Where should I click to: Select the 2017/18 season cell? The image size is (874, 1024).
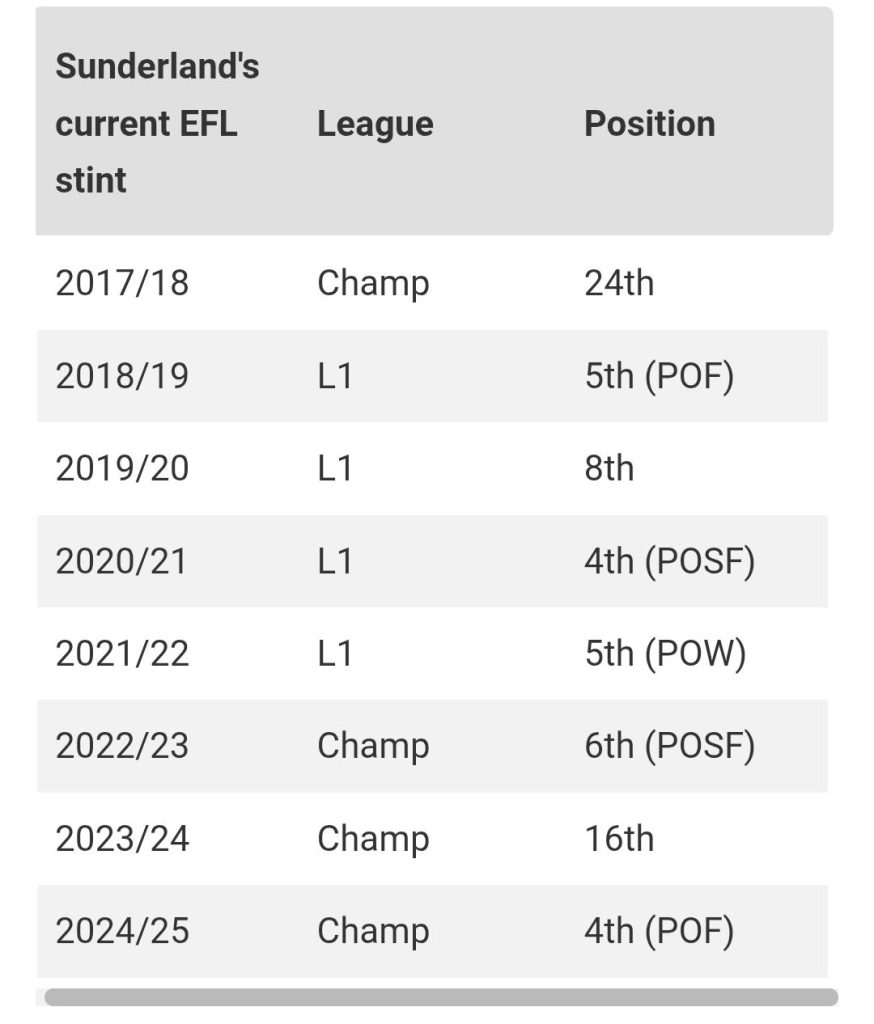pyautogui.click(x=122, y=283)
